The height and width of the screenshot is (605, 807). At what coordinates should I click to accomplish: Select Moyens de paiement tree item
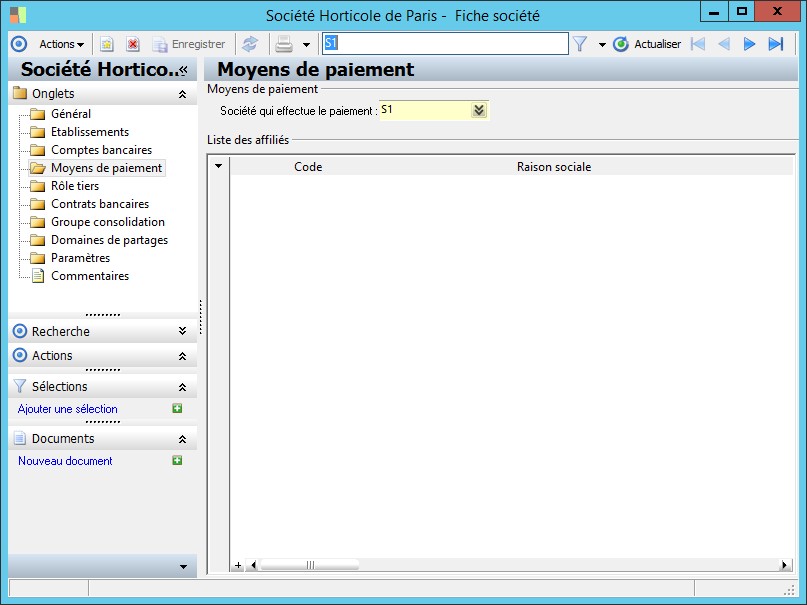coord(106,168)
